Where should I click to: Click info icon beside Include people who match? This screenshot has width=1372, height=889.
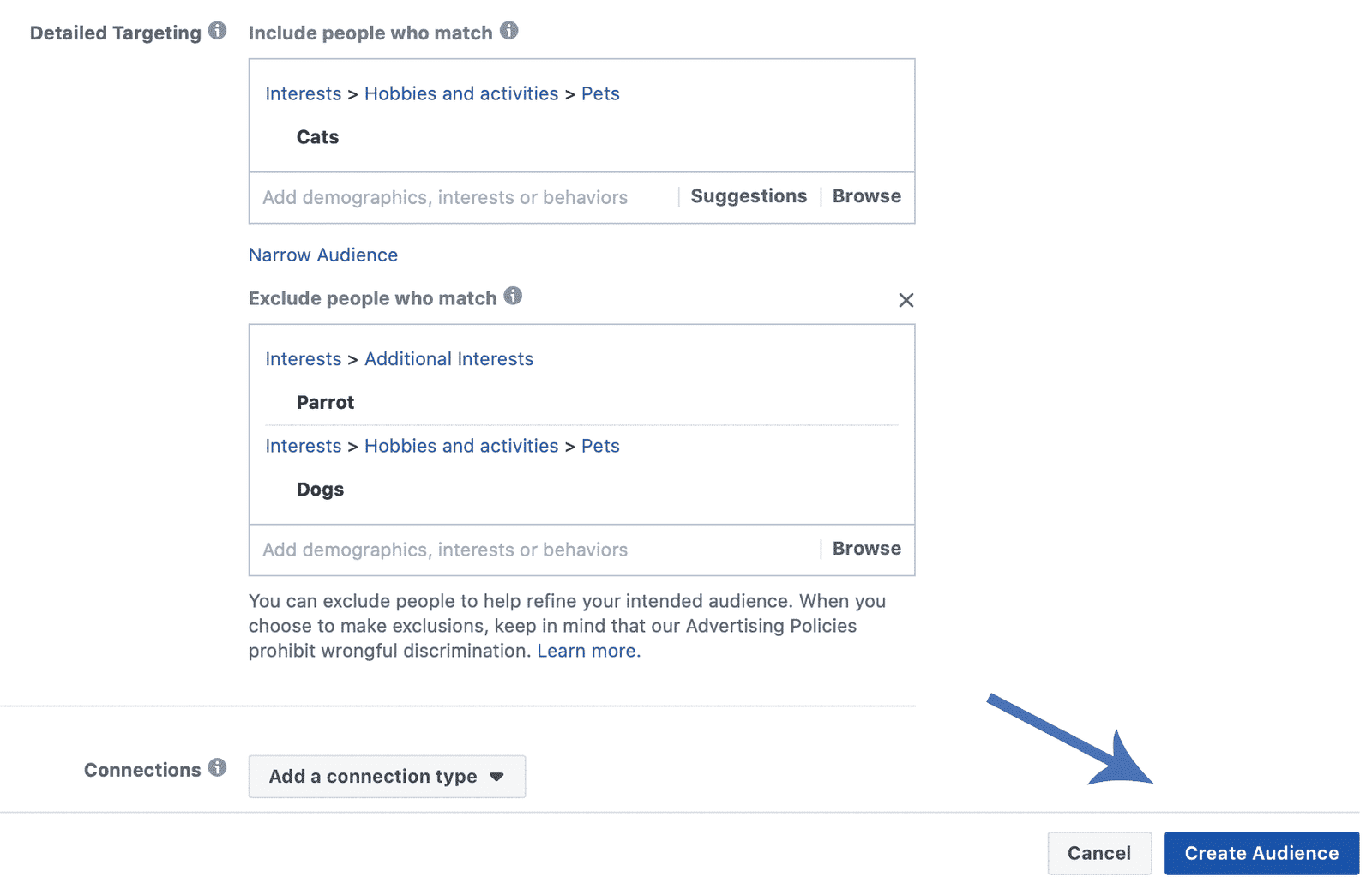click(x=509, y=31)
